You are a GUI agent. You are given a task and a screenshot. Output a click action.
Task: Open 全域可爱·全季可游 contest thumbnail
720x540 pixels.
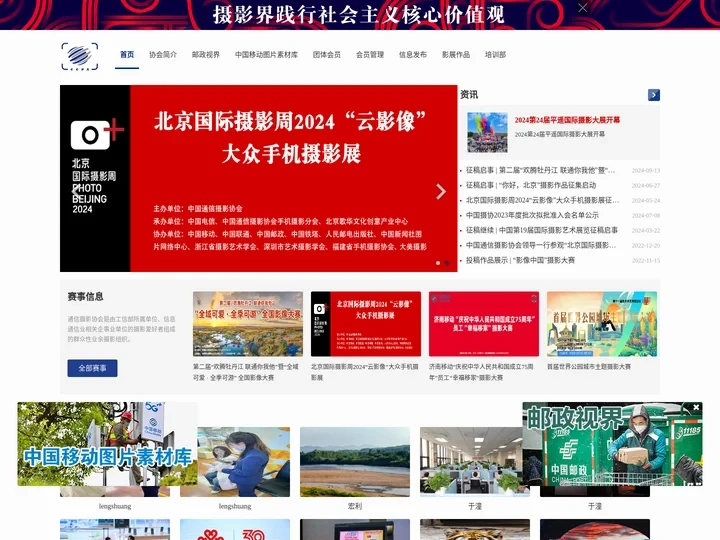[248, 324]
